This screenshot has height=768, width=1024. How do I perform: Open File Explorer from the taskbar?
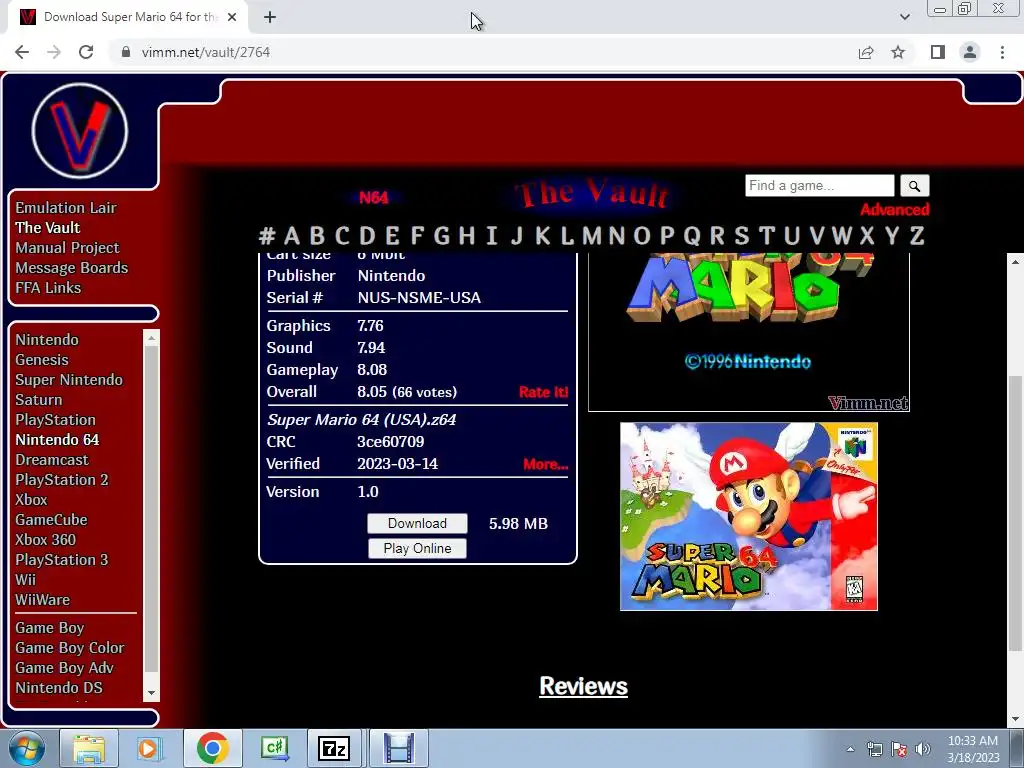[89, 748]
